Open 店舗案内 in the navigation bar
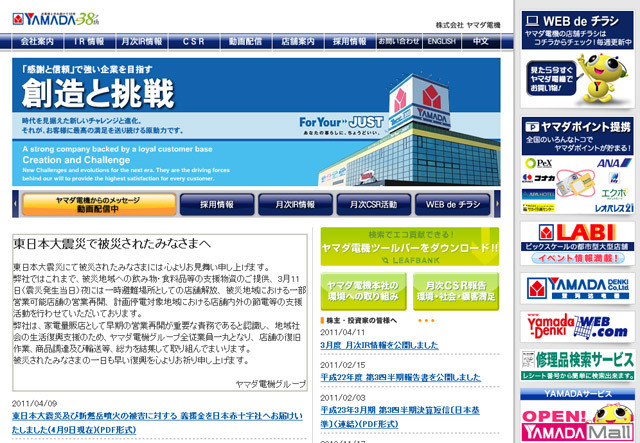 tap(298, 41)
